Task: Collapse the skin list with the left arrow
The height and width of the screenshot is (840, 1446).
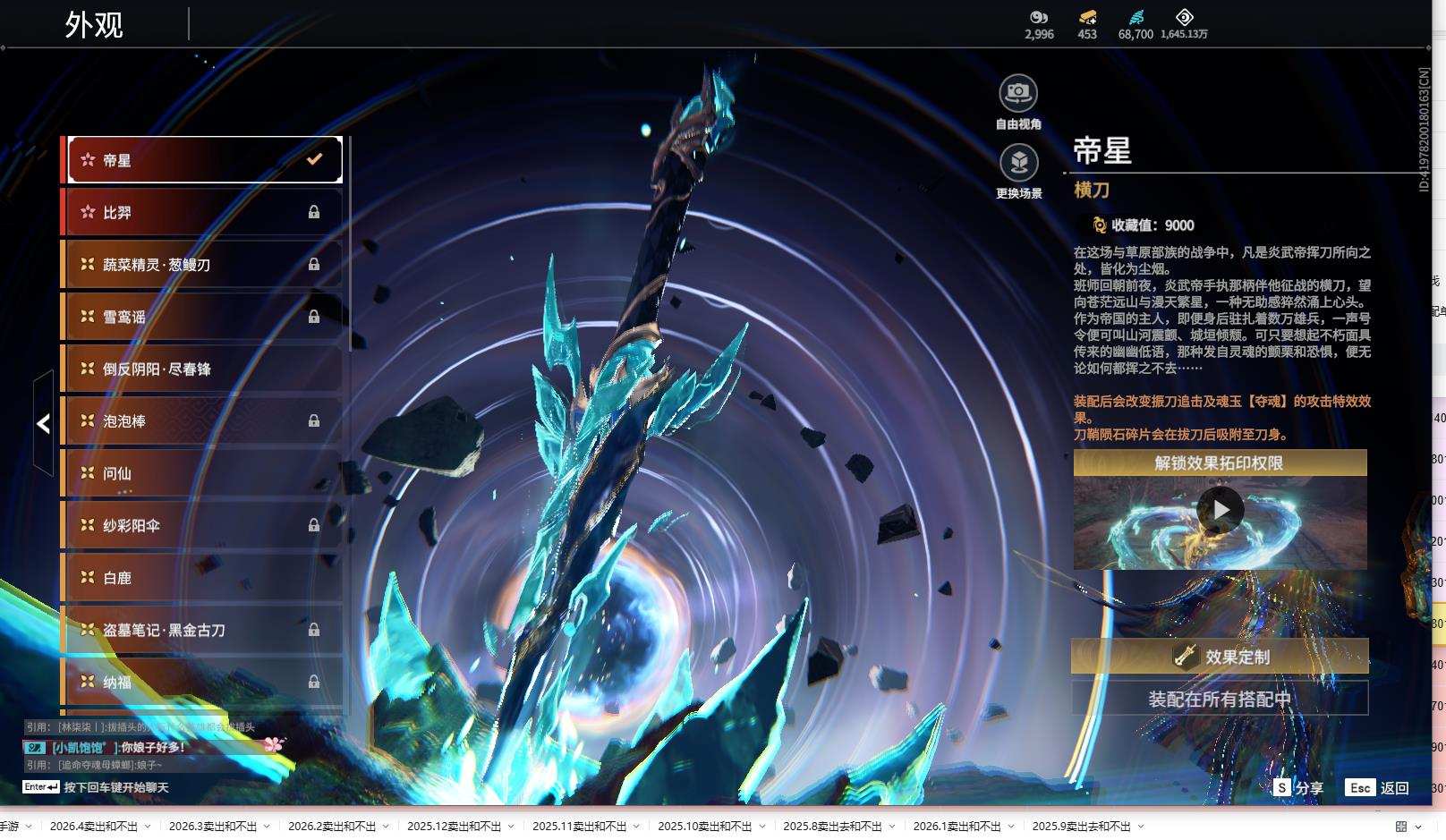Action: click(x=43, y=423)
